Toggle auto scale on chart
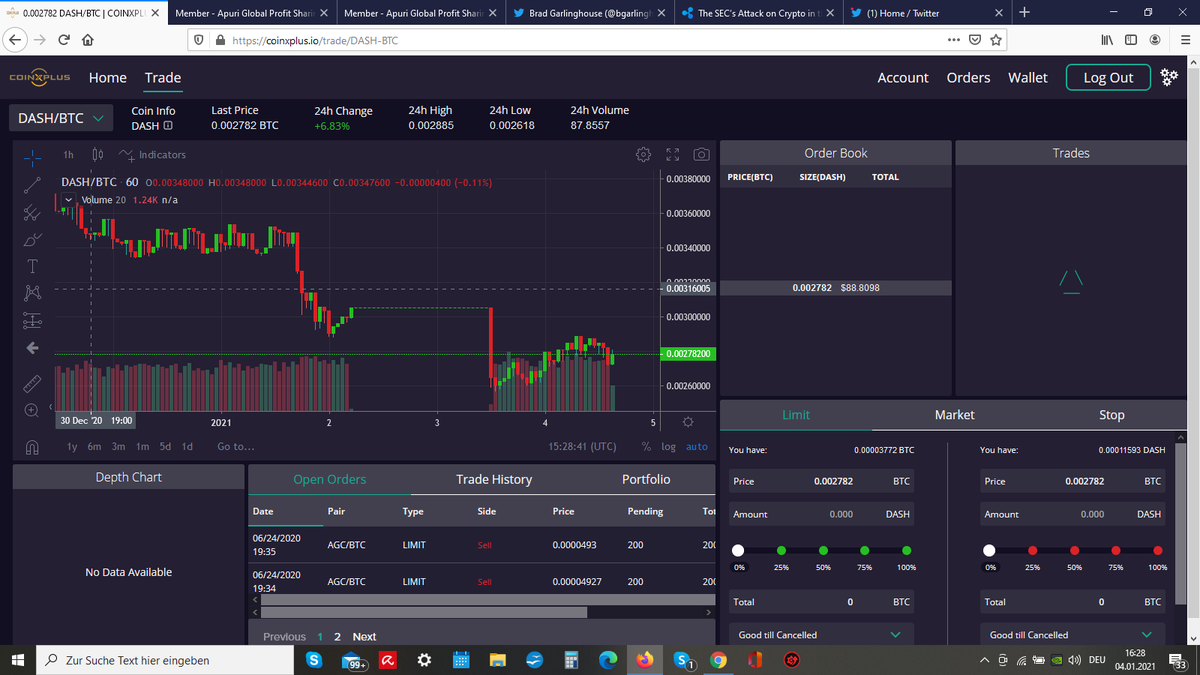Viewport: 1200px width, 675px height. point(697,447)
